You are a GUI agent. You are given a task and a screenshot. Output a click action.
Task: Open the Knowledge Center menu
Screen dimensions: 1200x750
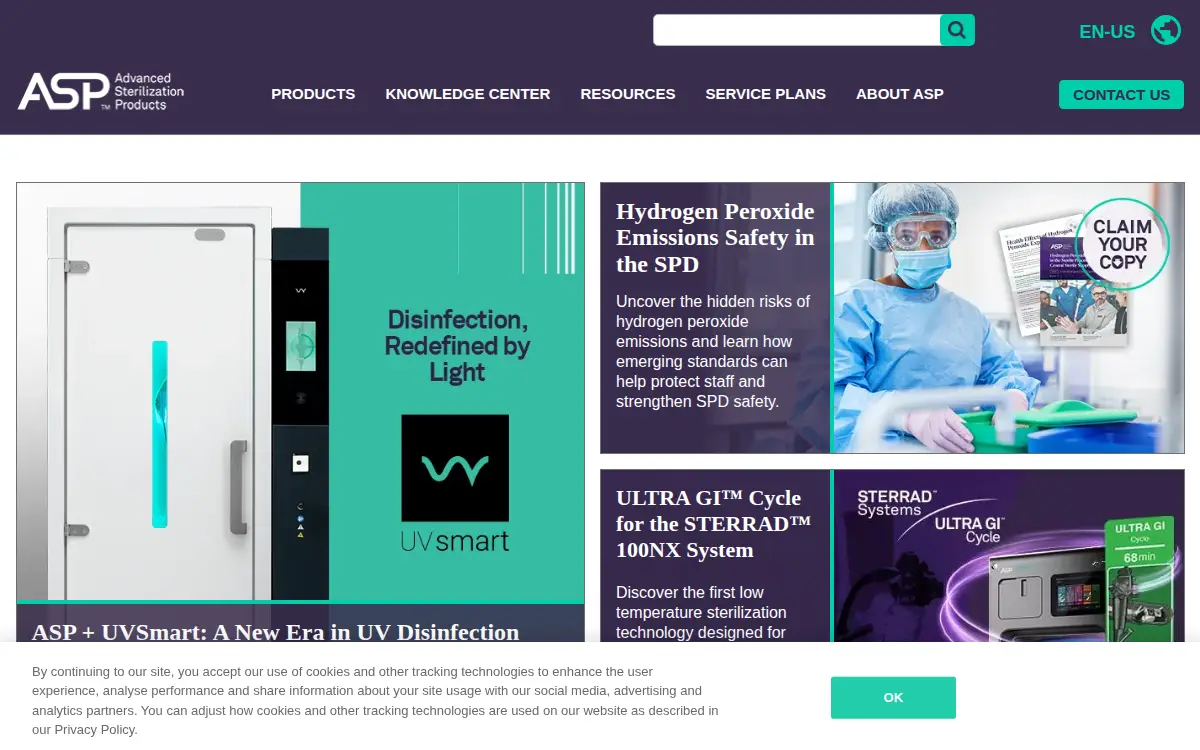pos(468,94)
